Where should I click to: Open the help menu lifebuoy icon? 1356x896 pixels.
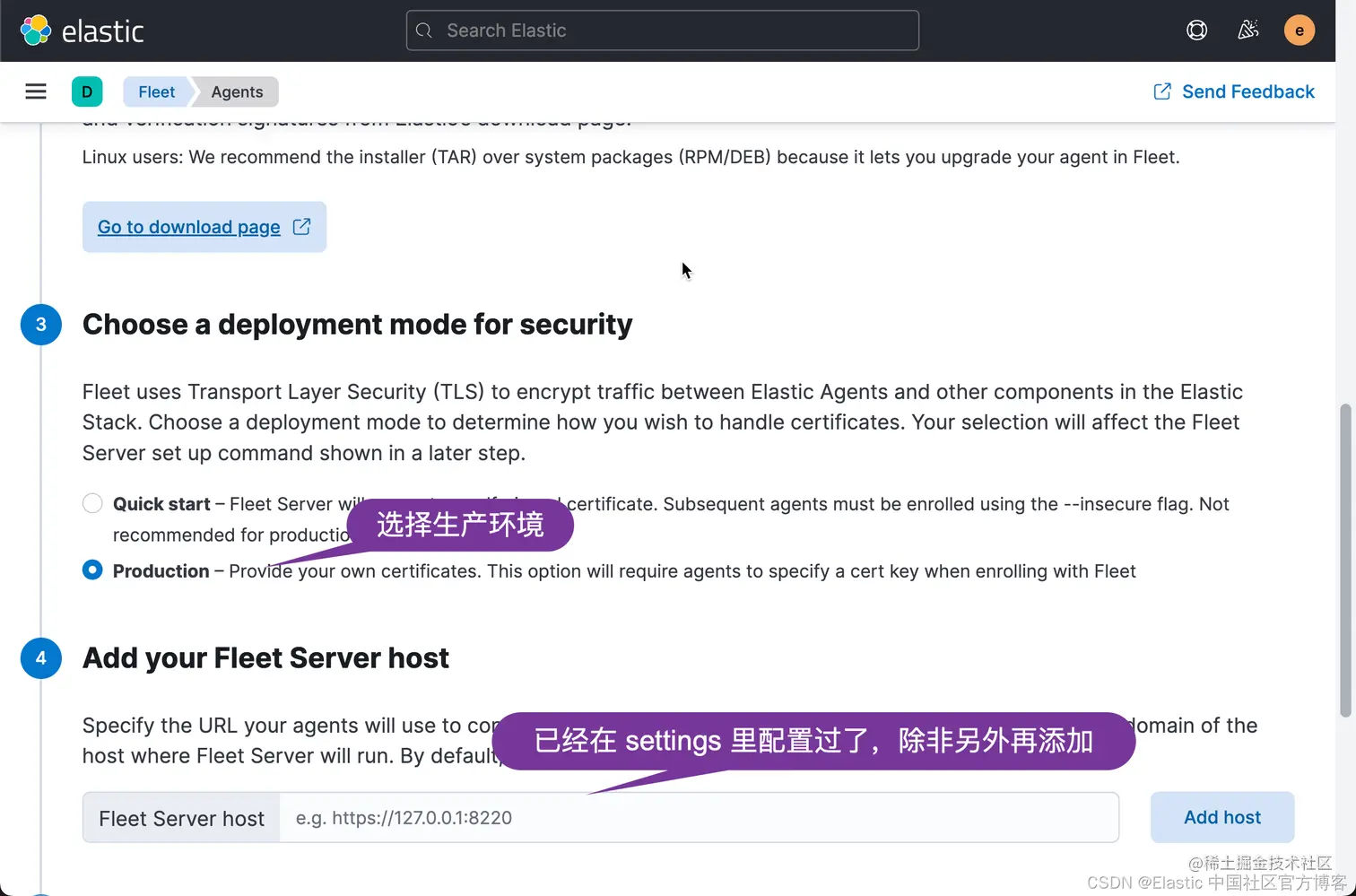pos(1196,30)
